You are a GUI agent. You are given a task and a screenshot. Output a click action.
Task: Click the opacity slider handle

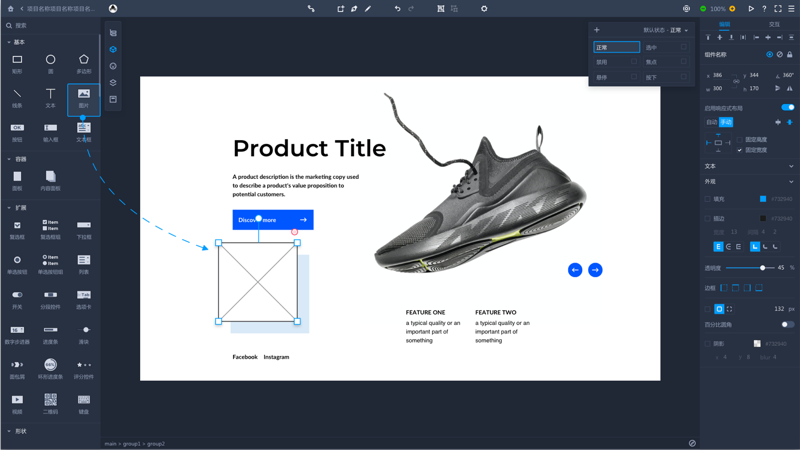762,268
